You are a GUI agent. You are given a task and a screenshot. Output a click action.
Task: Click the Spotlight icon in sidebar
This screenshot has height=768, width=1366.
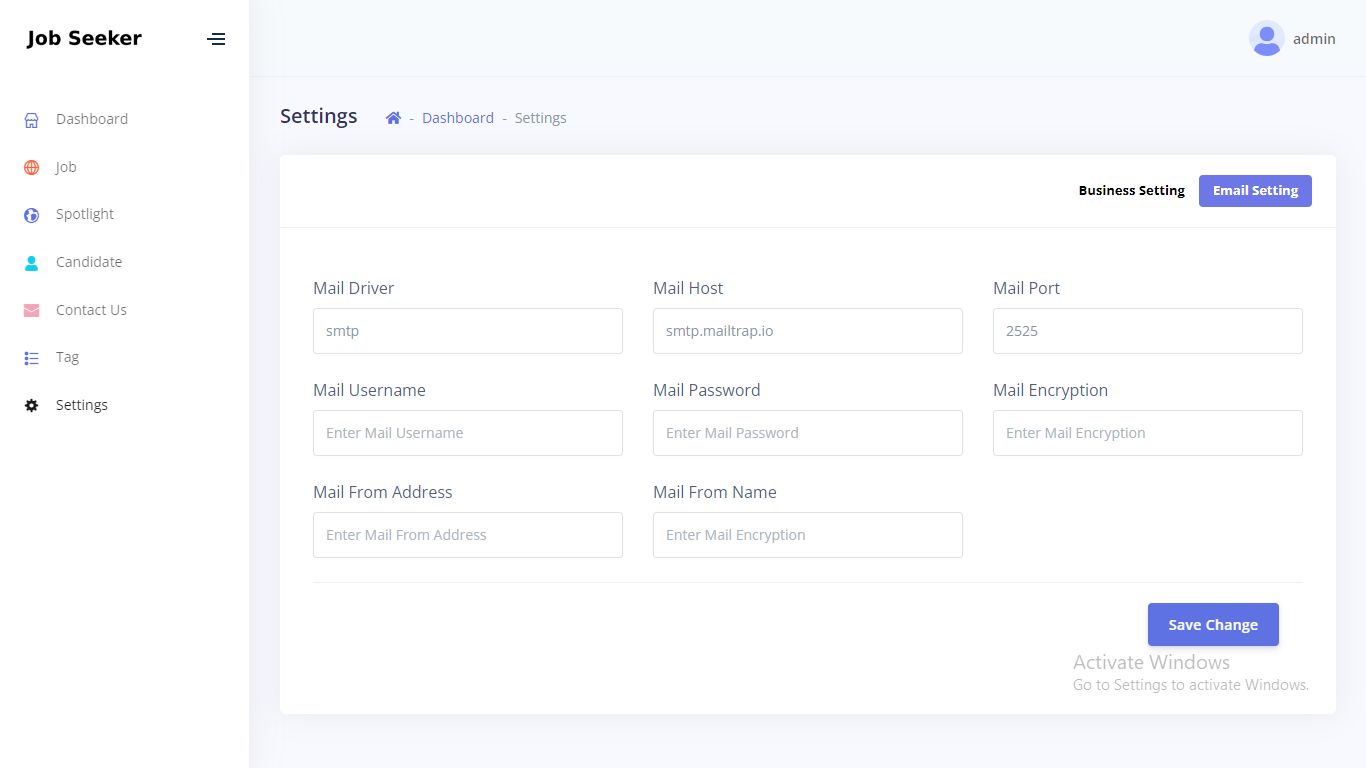pyautogui.click(x=31, y=215)
